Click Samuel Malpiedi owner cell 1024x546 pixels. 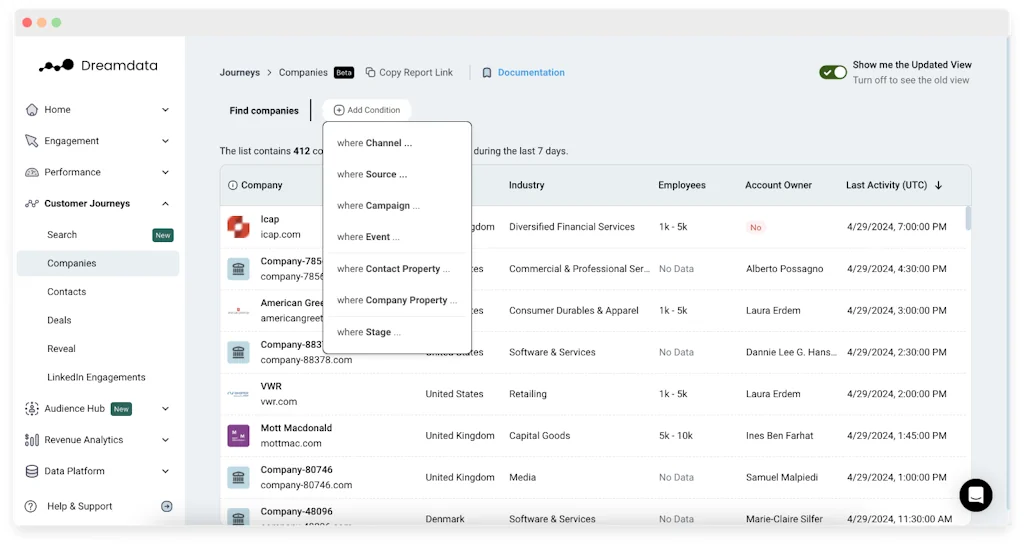[782, 477]
